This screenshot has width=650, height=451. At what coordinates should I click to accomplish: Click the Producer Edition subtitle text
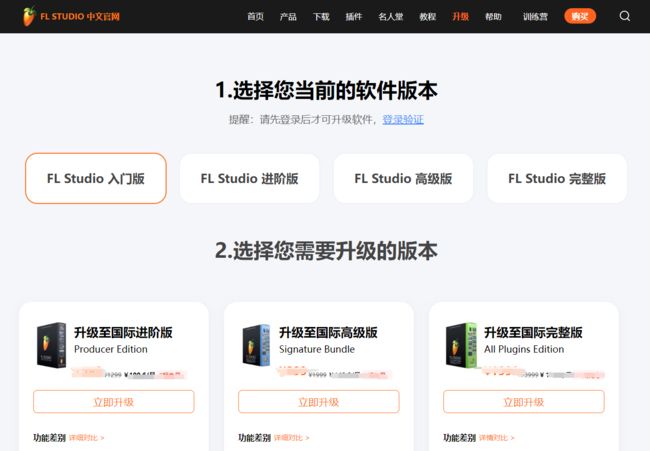pos(111,349)
